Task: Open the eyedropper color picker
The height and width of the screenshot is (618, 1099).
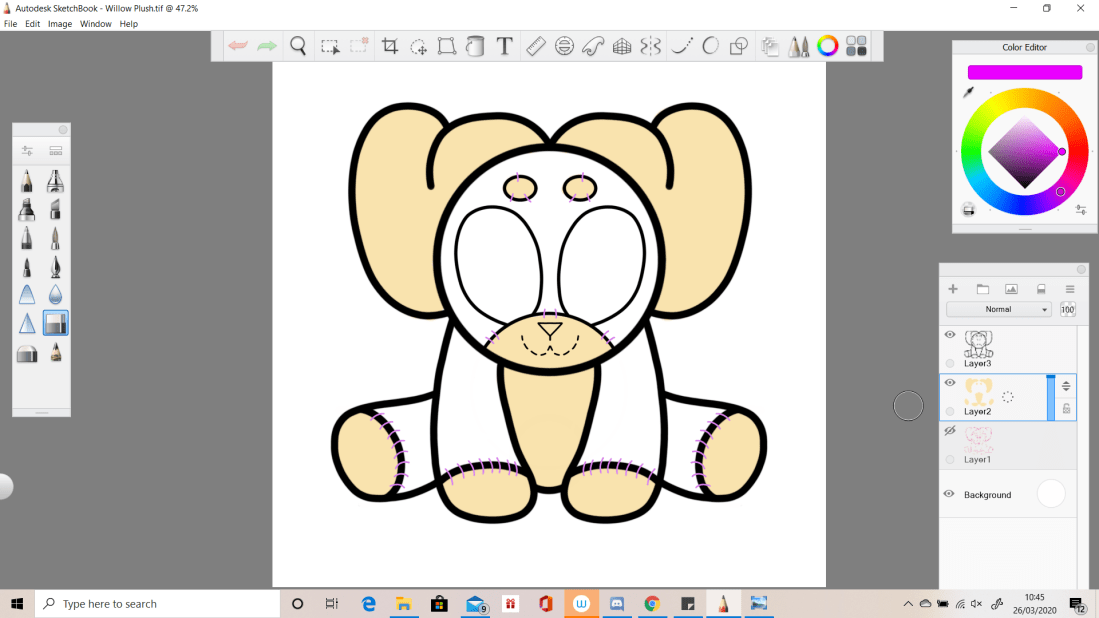Action: [x=968, y=92]
